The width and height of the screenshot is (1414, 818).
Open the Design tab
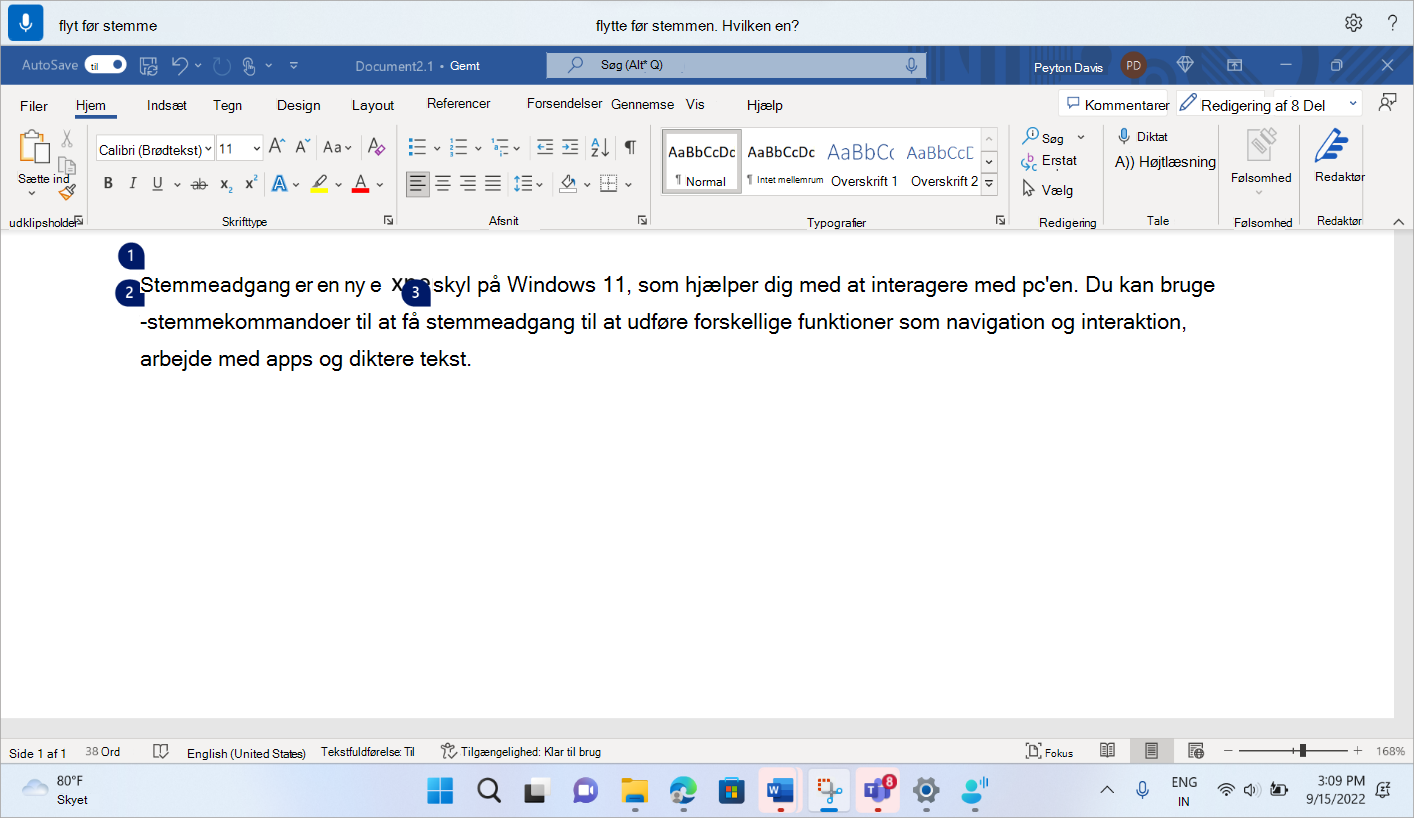pos(299,105)
